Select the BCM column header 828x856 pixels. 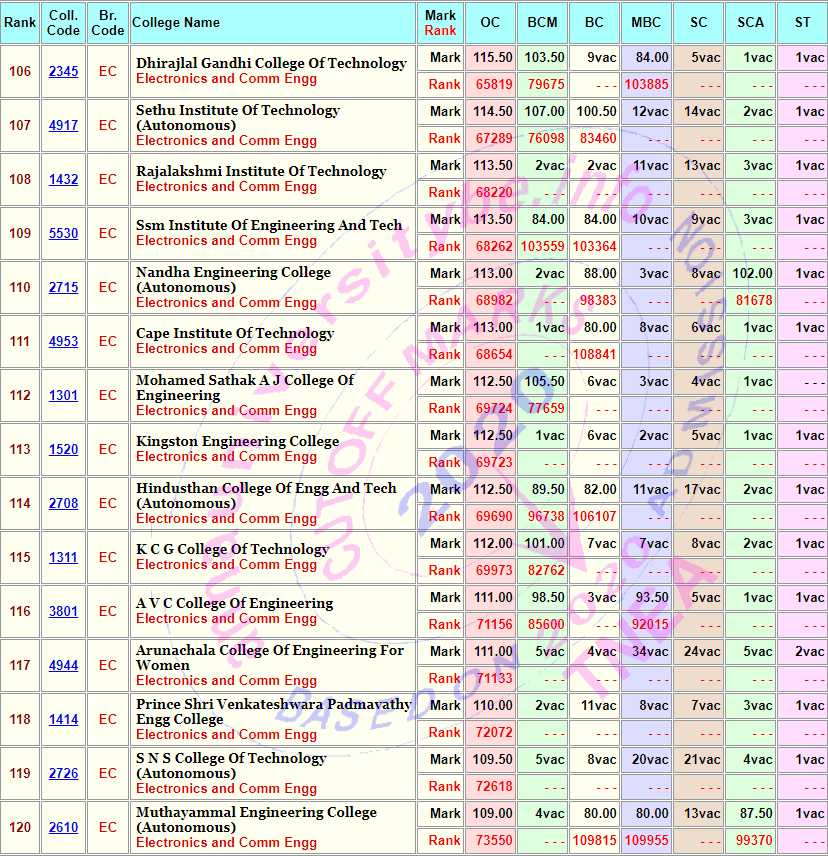pos(542,22)
